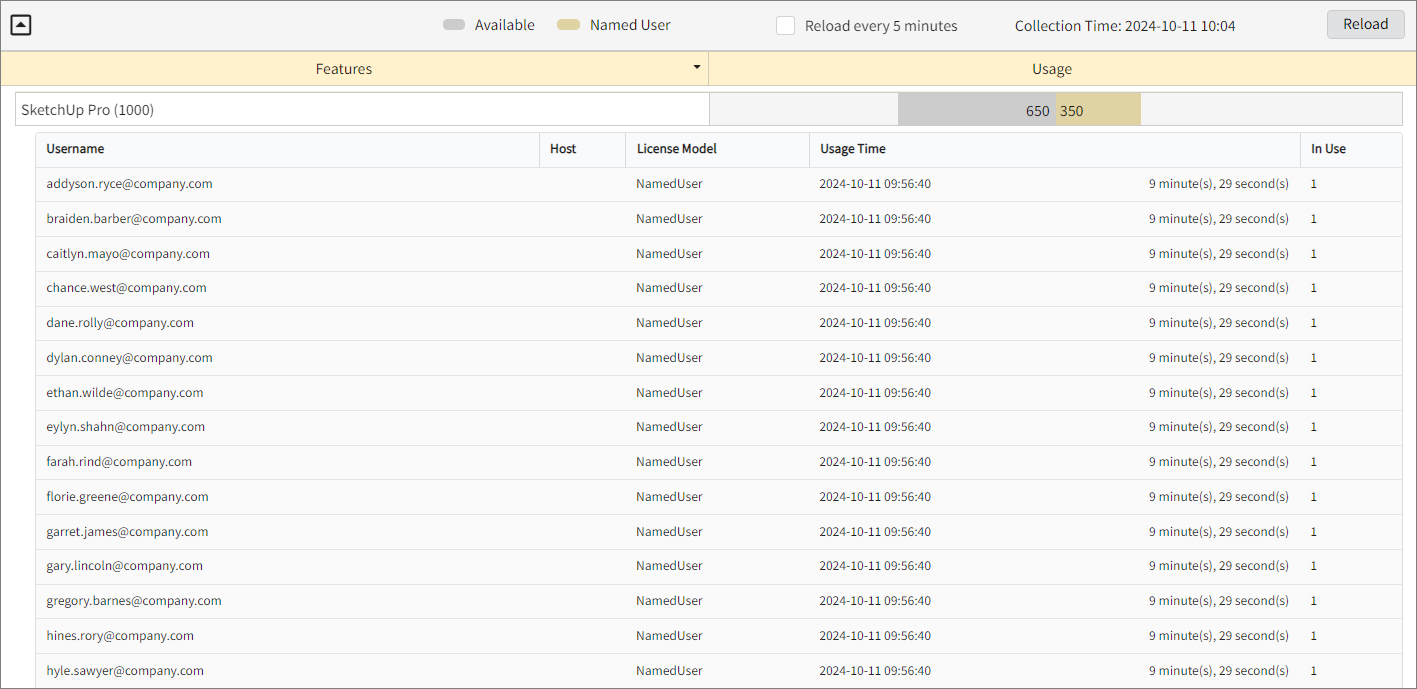
Task: Select hines.rory@company.com username
Action: pyautogui.click(x=120, y=636)
